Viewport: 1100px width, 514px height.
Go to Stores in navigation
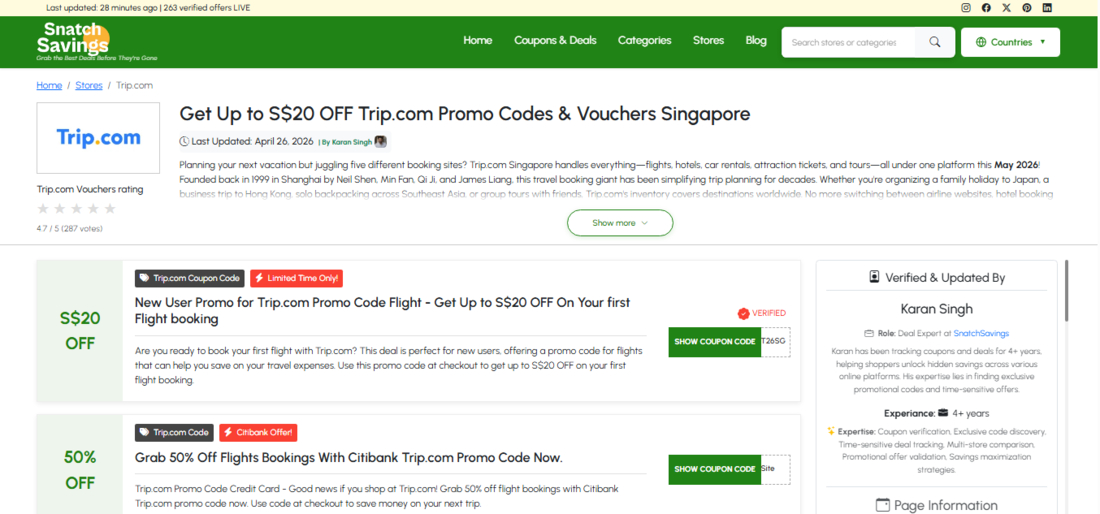point(708,41)
